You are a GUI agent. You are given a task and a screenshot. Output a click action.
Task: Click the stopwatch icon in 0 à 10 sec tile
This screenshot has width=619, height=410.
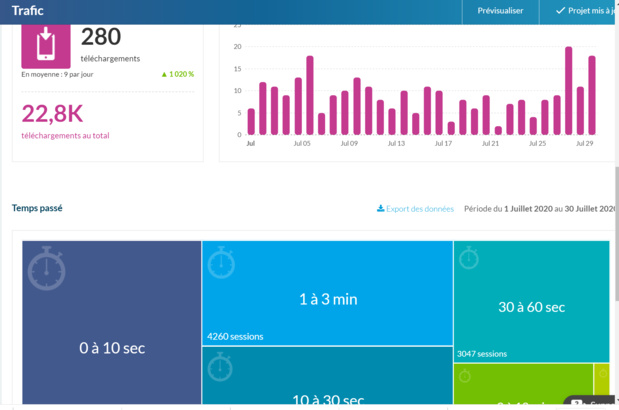46,267
